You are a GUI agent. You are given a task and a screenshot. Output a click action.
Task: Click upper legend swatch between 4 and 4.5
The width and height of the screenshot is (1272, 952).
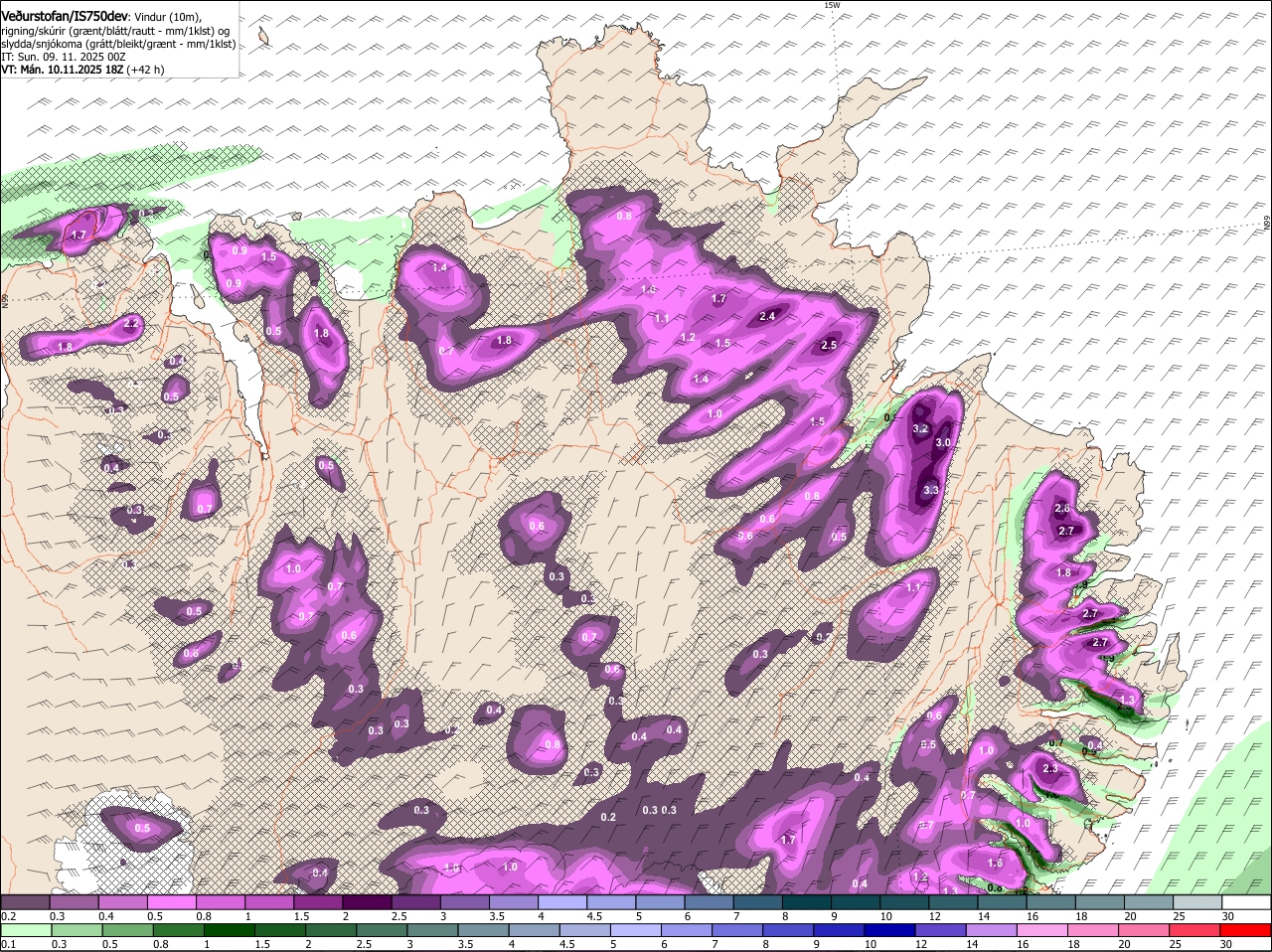(x=562, y=902)
